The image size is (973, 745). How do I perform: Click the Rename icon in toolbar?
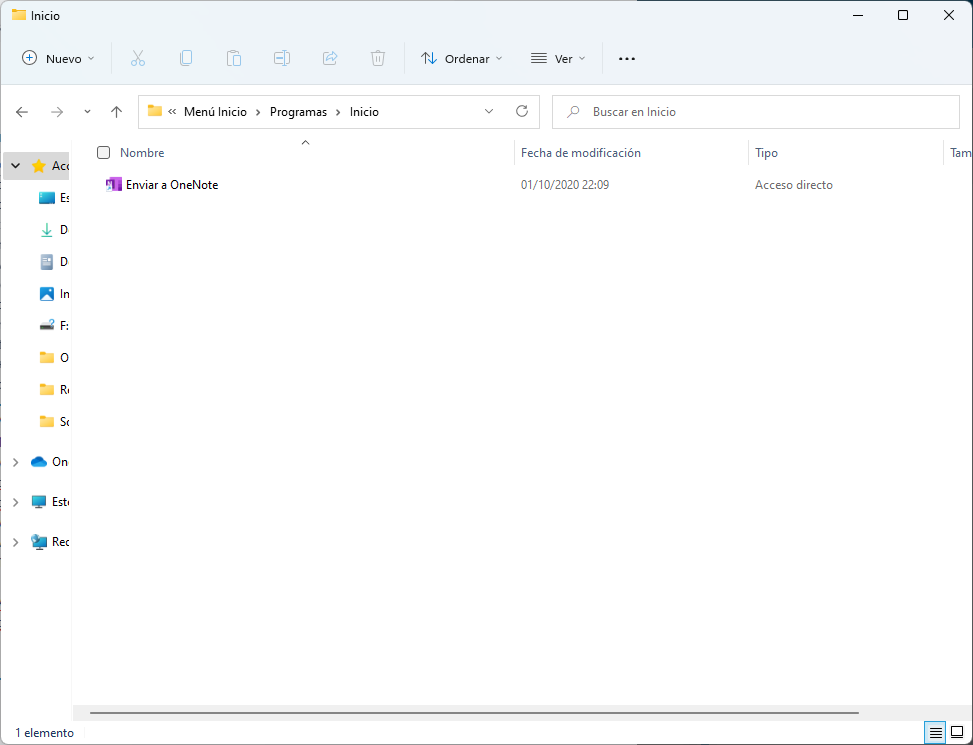click(x=282, y=58)
